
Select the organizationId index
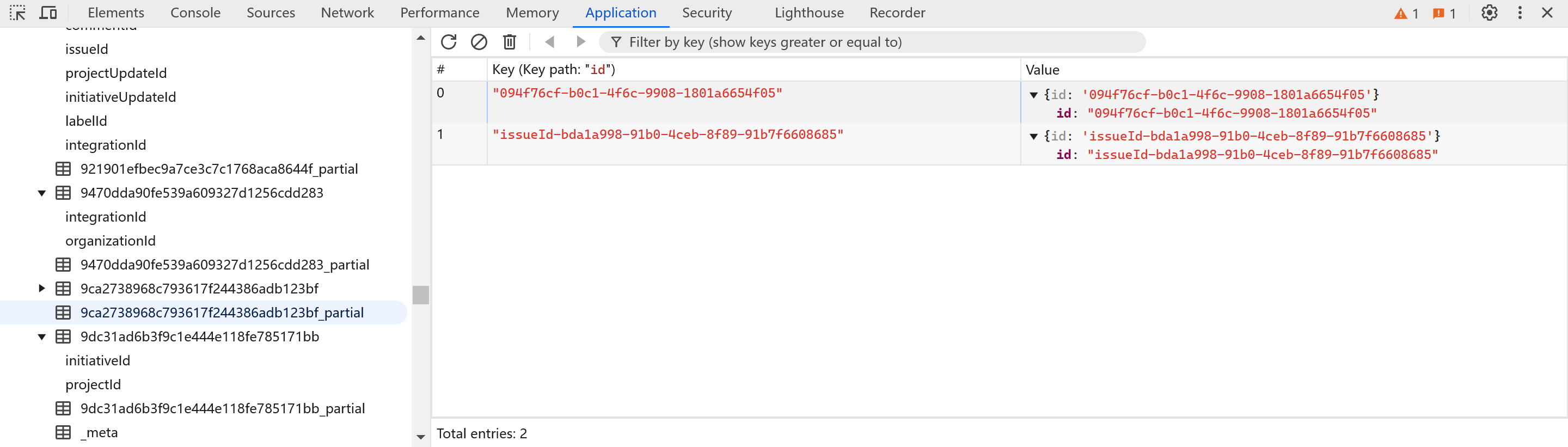tap(110, 241)
